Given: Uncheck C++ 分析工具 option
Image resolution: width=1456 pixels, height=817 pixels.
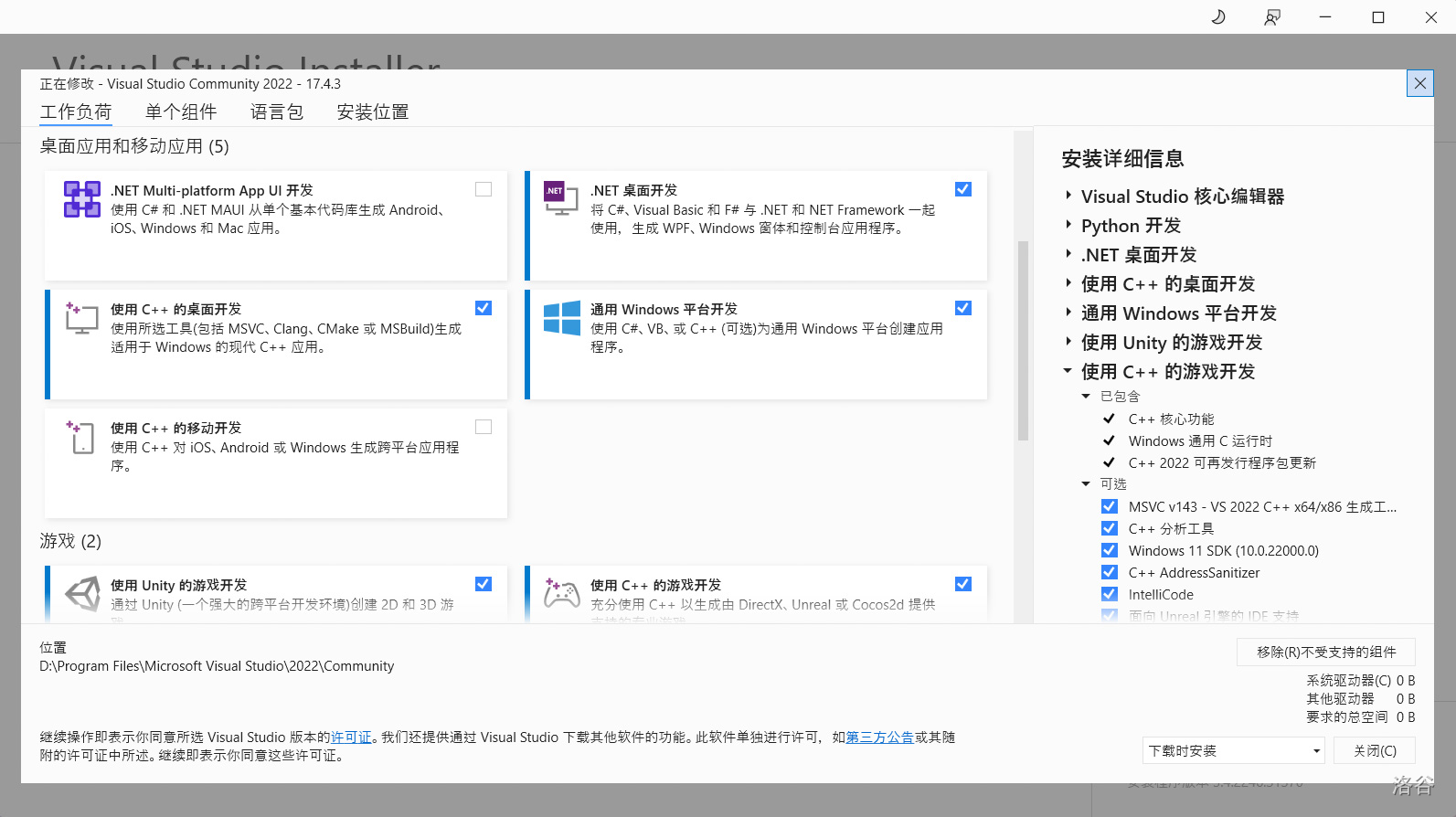Looking at the screenshot, I should (1110, 528).
